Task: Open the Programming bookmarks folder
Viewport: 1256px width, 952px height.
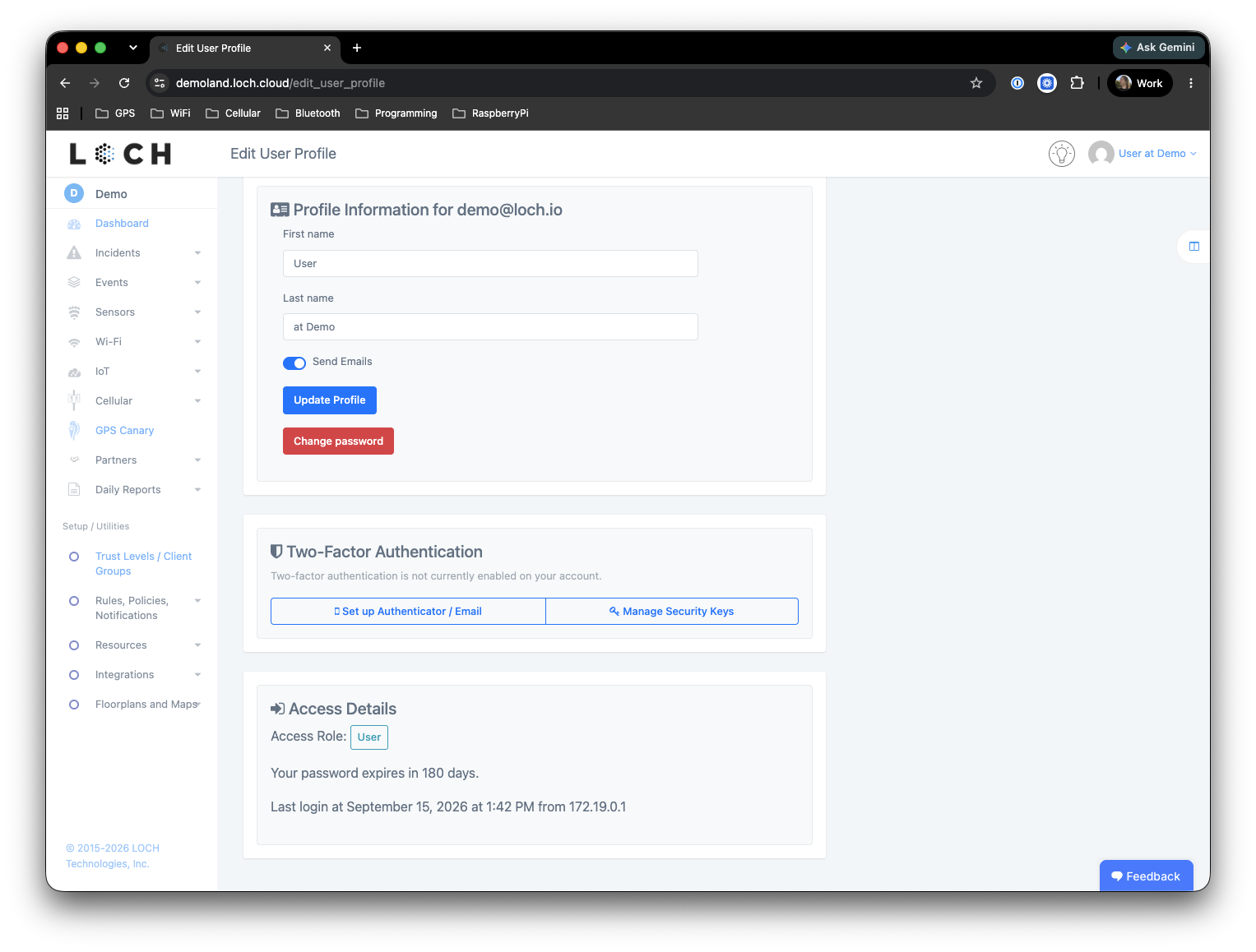Action: coord(396,113)
